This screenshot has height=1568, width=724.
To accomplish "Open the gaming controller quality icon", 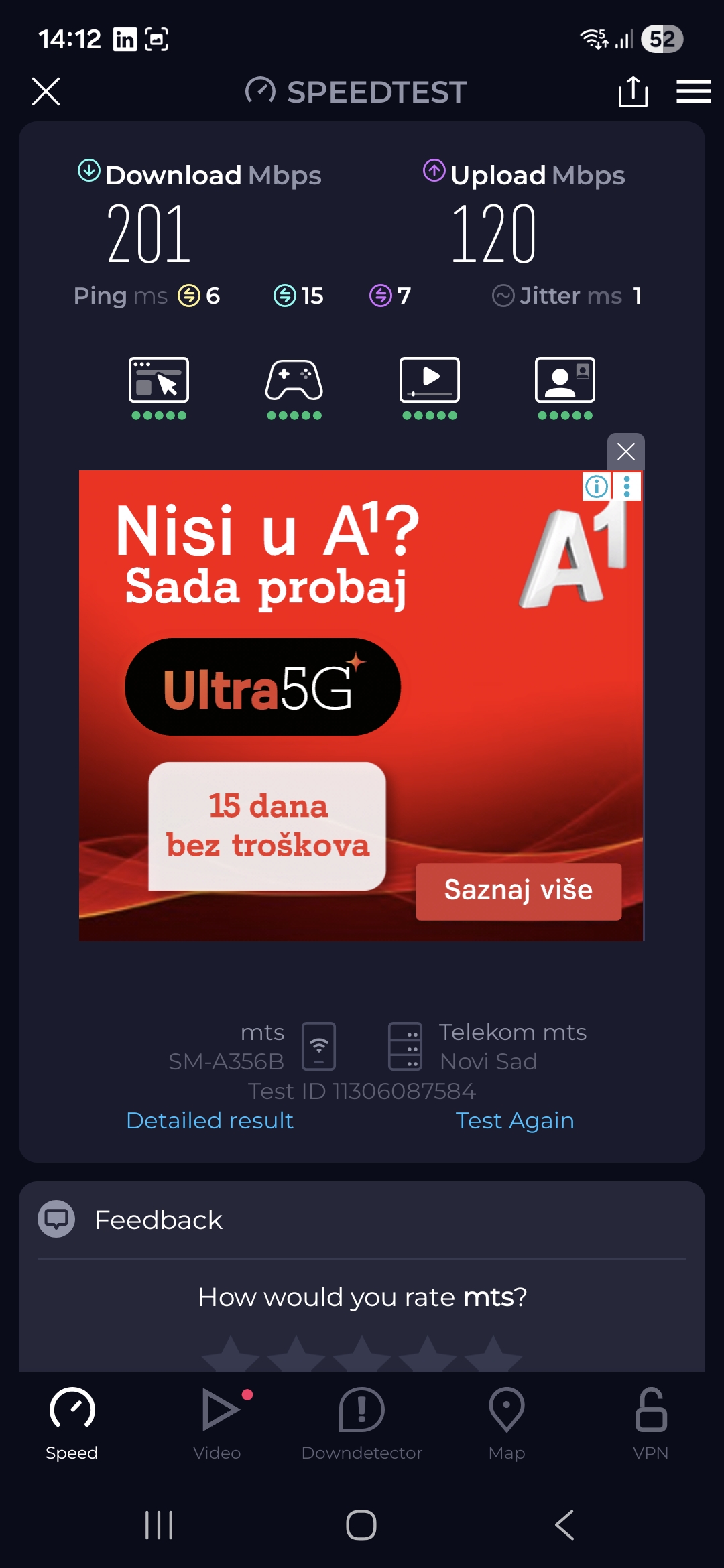I will point(294,389).
